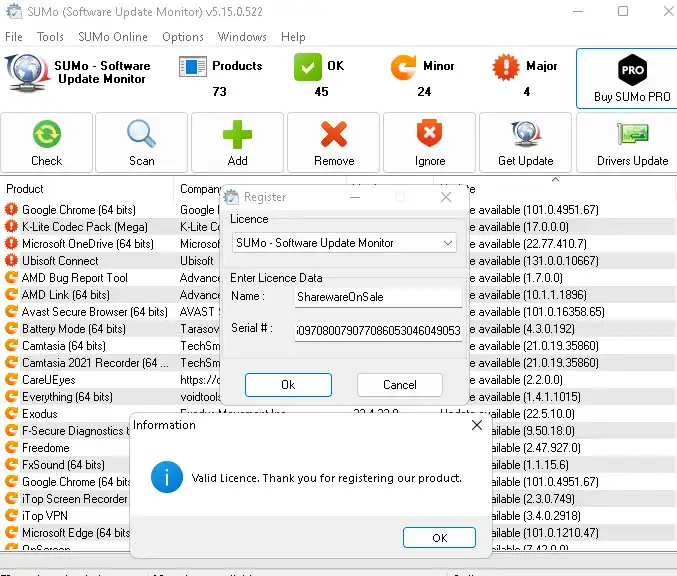Click the Get Update icon
Image resolution: width=677 pixels, height=576 pixels.
point(525,135)
